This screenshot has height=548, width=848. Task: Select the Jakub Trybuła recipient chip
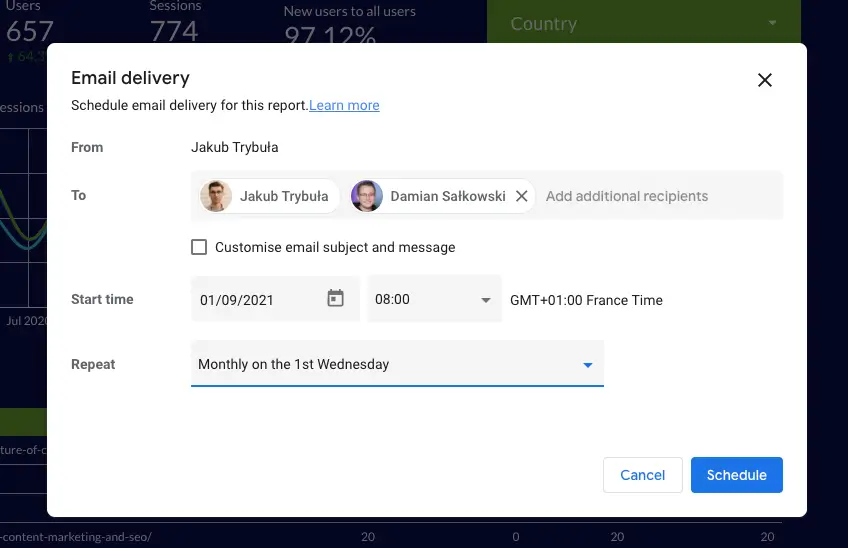(269, 196)
